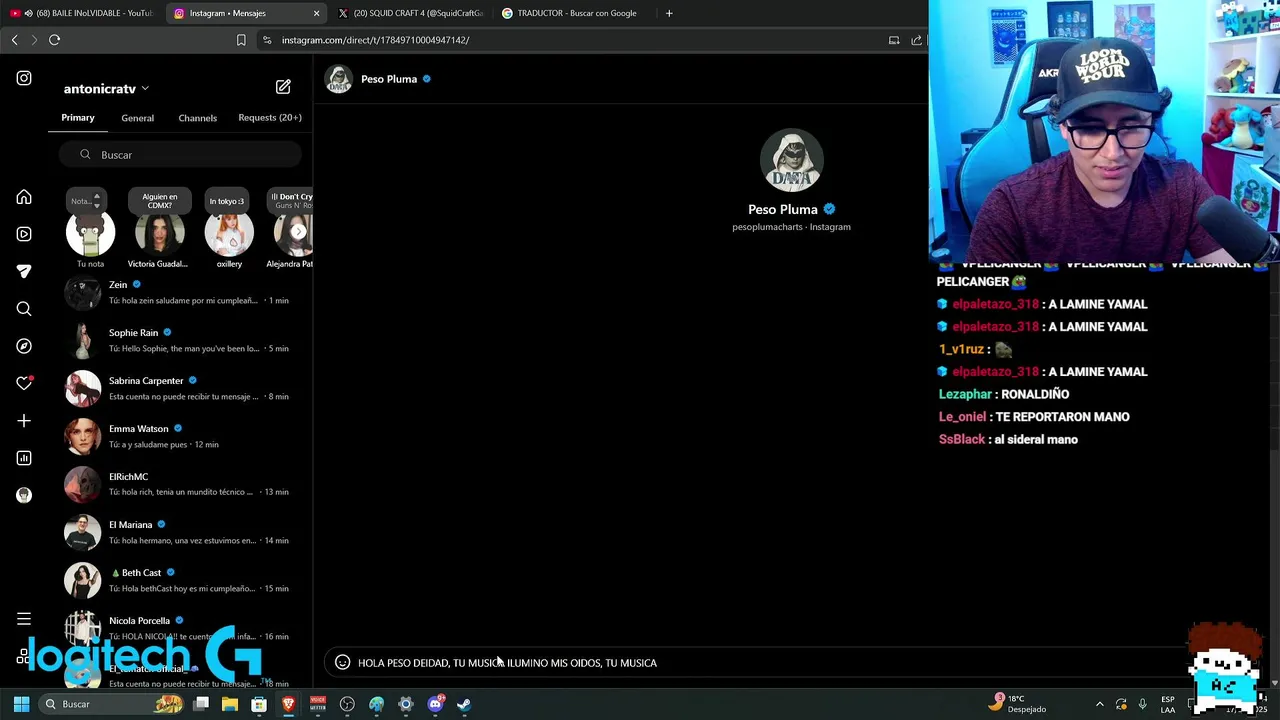This screenshot has height=720, width=1280.
Task: Switch to the SQUID CRAFT 4 X tab
Action: click(x=410, y=13)
